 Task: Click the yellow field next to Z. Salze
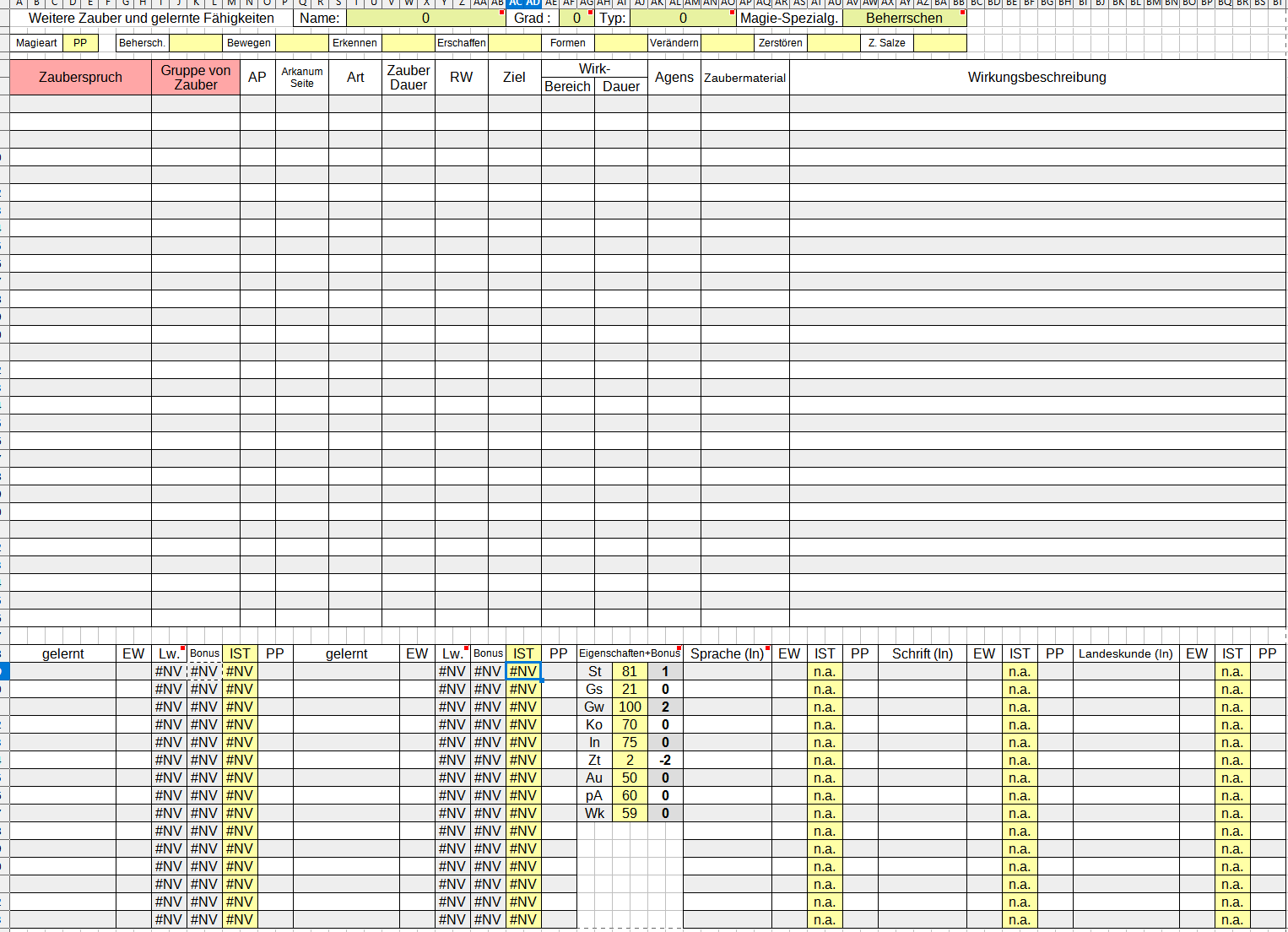click(939, 43)
